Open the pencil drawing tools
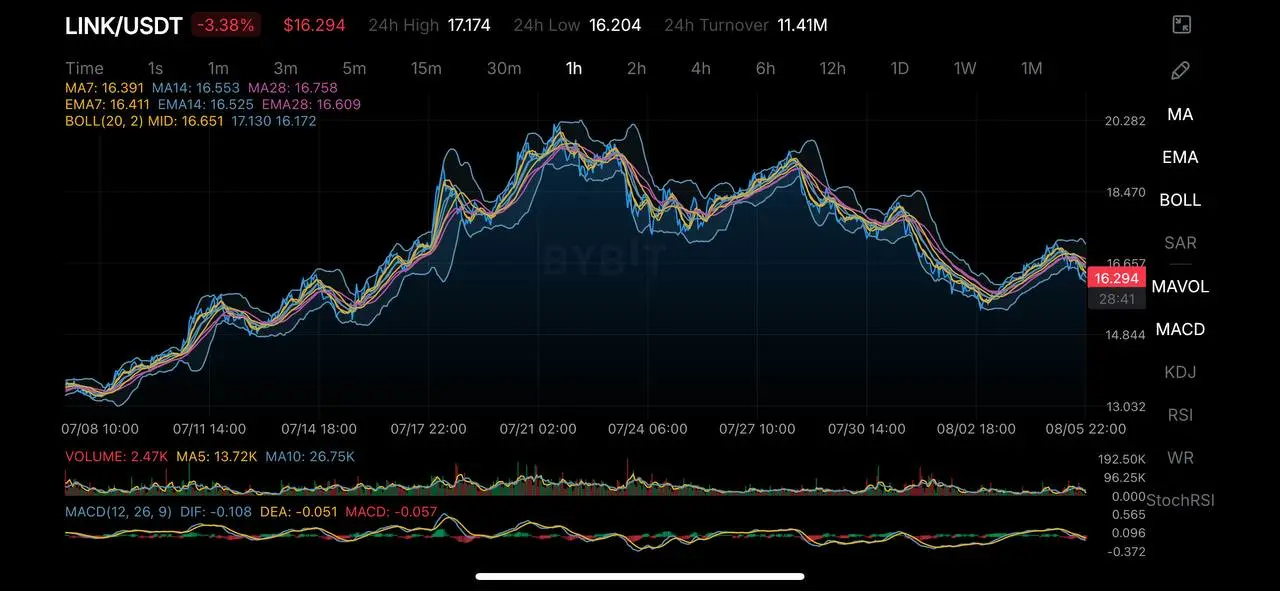This screenshot has width=1280, height=591. click(1180, 70)
